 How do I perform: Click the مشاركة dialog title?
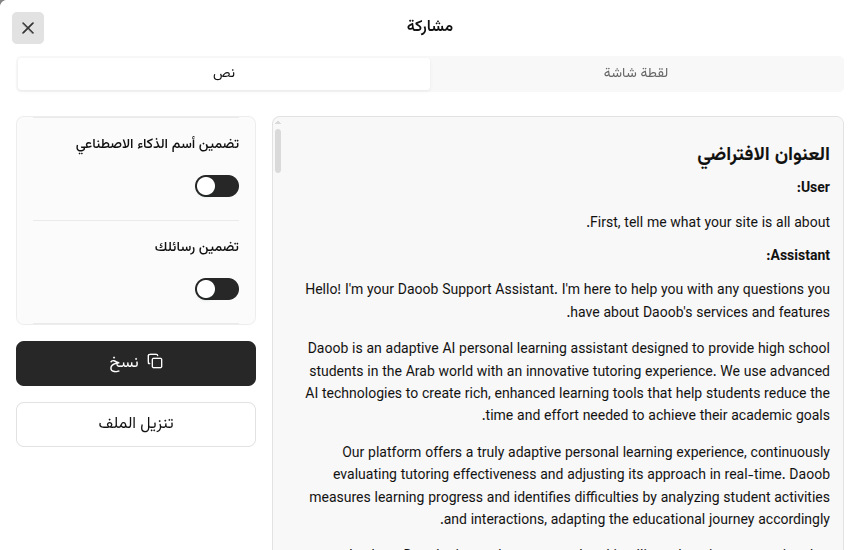[x=430, y=26]
